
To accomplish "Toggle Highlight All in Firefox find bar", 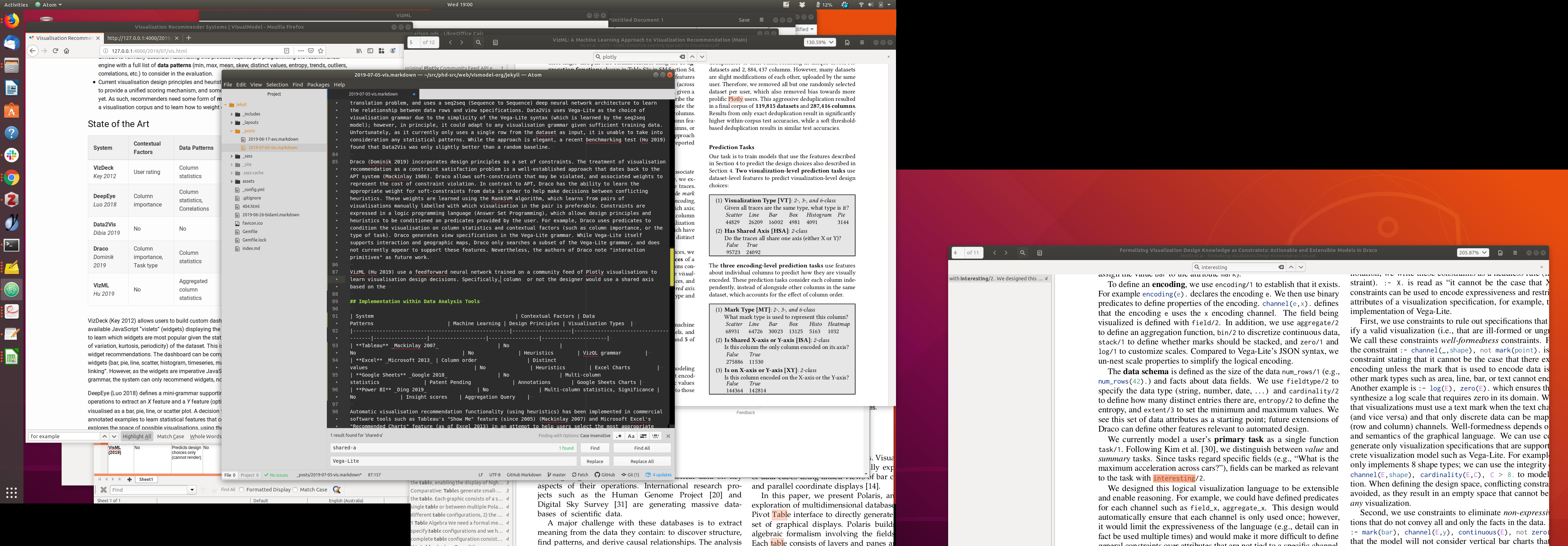I will (x=136, y=436).
